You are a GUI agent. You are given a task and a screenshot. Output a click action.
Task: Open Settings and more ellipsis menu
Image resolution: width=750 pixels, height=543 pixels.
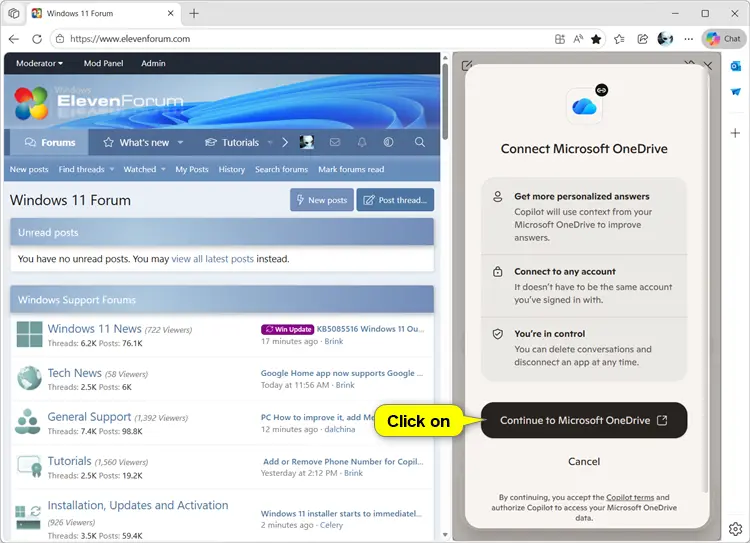688,39
